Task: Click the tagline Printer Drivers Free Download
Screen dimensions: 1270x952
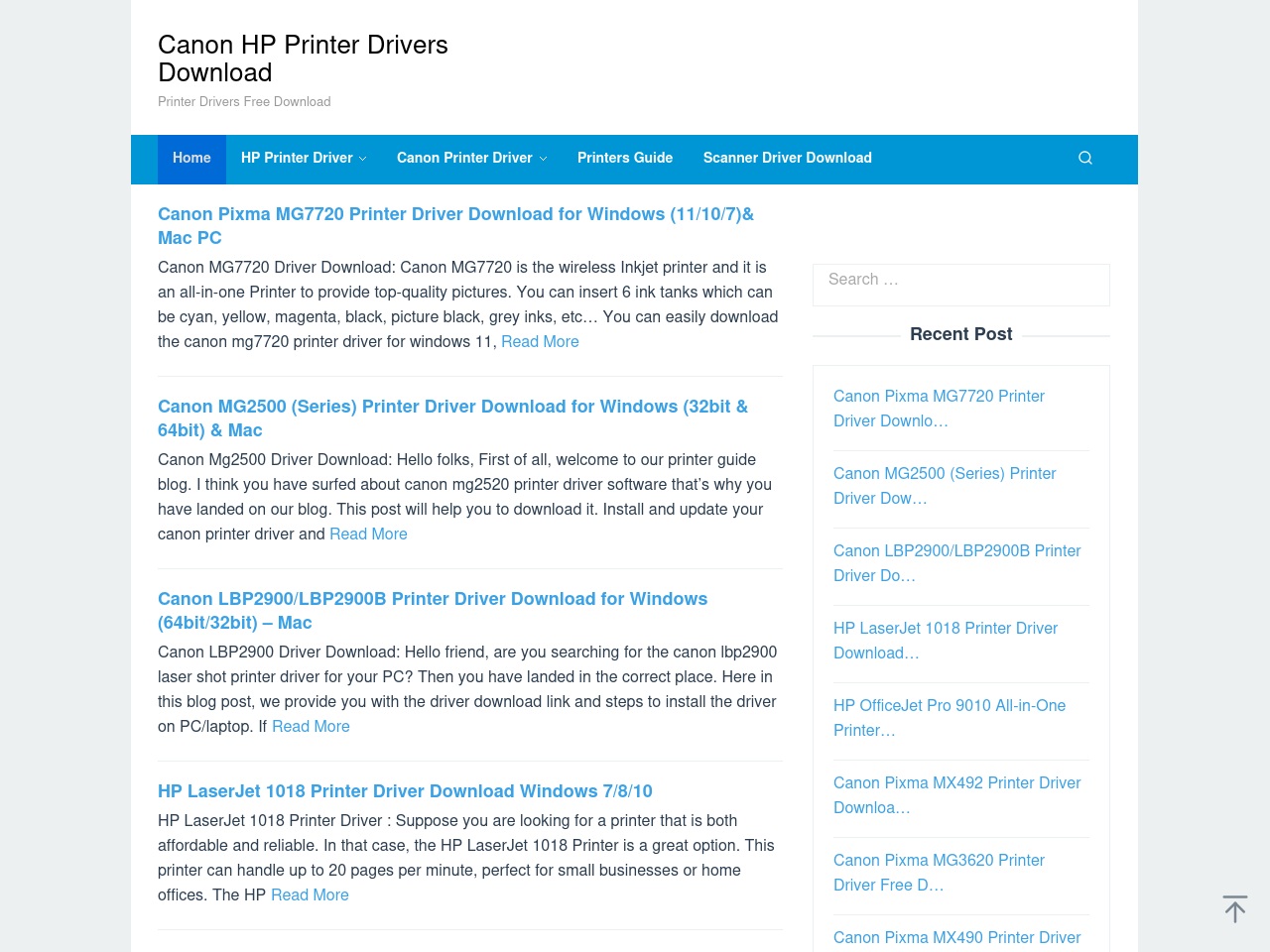Action: point(244,101)
